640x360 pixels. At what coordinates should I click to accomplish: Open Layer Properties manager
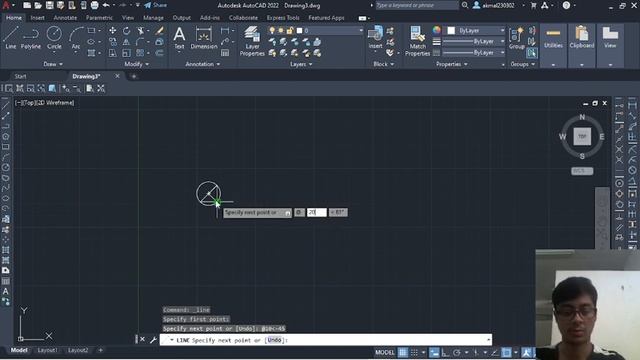(x=252, y=41)
